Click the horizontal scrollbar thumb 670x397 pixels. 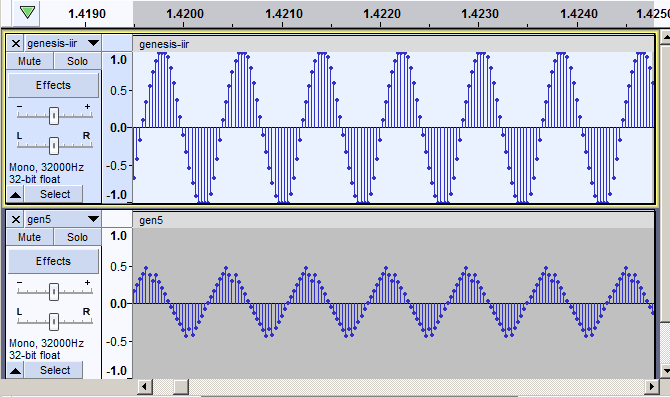point(181,387)
